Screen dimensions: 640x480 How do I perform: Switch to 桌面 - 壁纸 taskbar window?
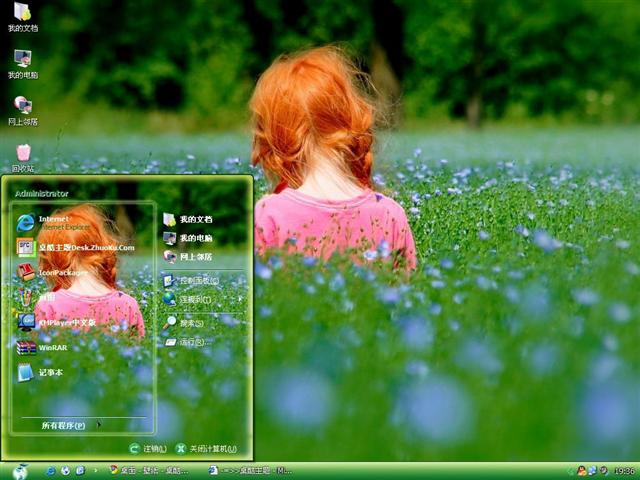coord(149,471)
